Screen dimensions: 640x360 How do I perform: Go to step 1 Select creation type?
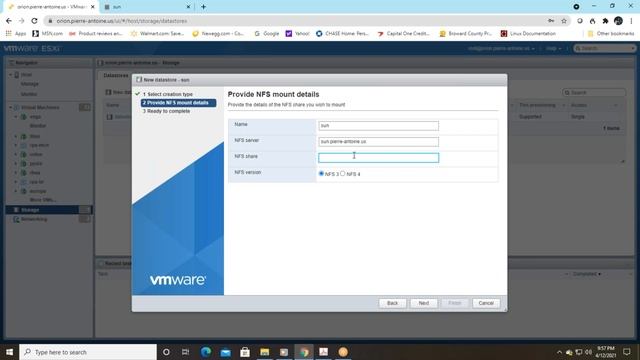point(167,94)
